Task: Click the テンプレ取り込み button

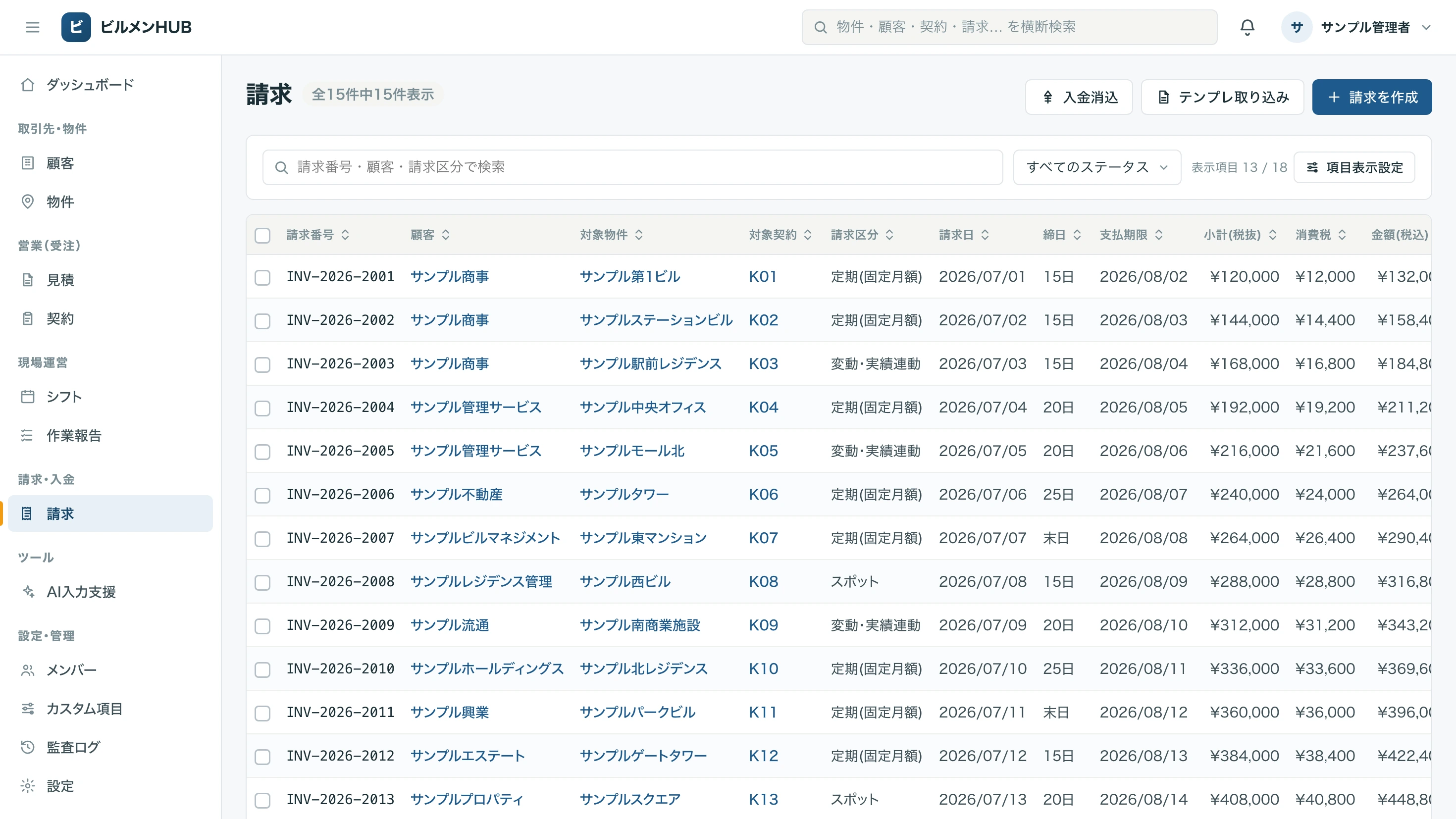Action: click(x=1223, y=97)
